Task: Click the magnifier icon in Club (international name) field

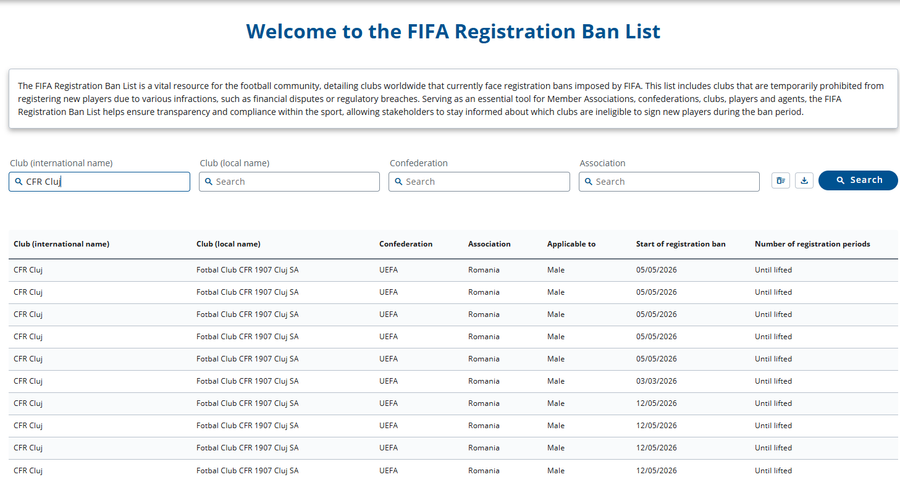Action: pos(18,182)
